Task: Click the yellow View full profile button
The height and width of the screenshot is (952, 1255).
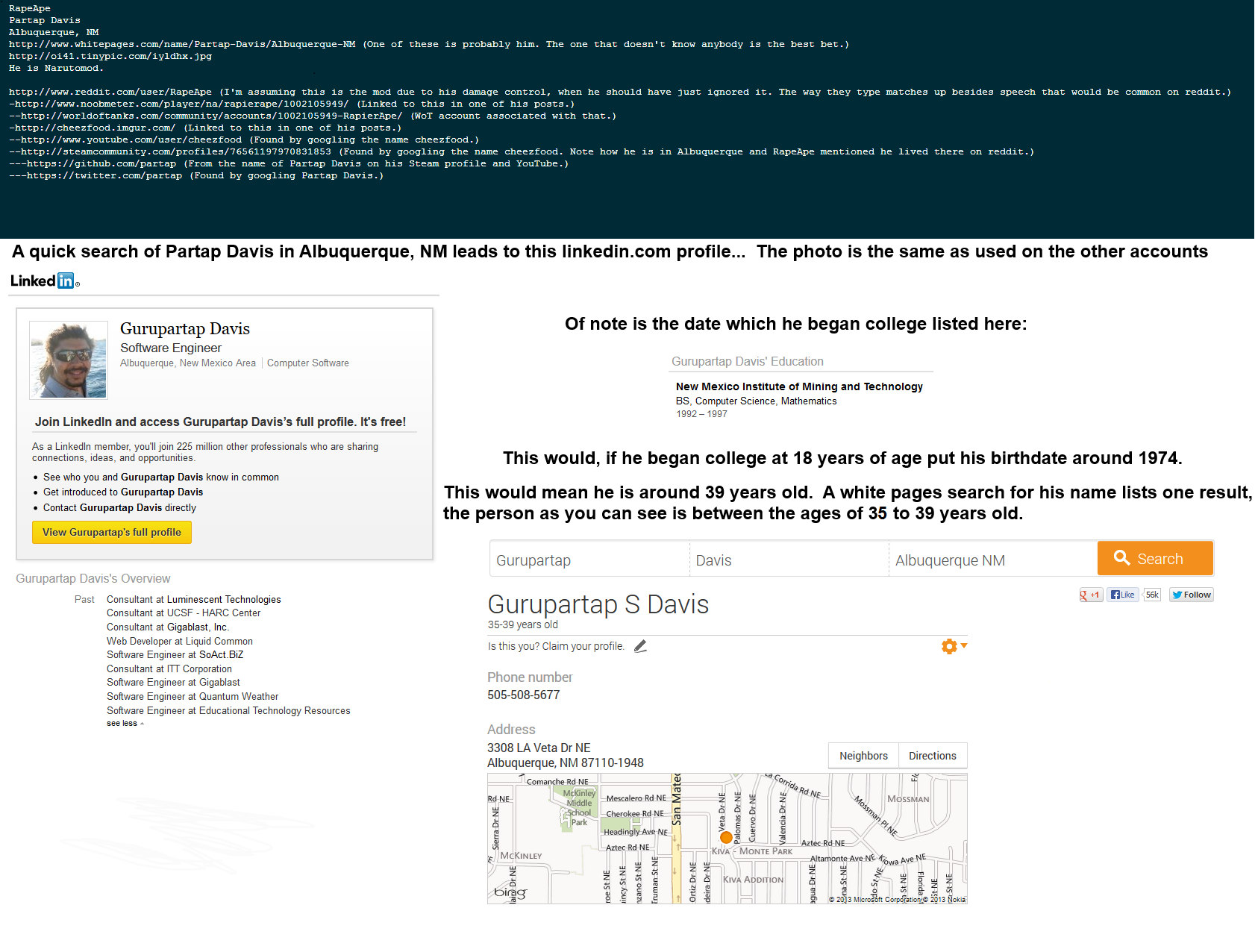Action: click(x=112, y=533)
